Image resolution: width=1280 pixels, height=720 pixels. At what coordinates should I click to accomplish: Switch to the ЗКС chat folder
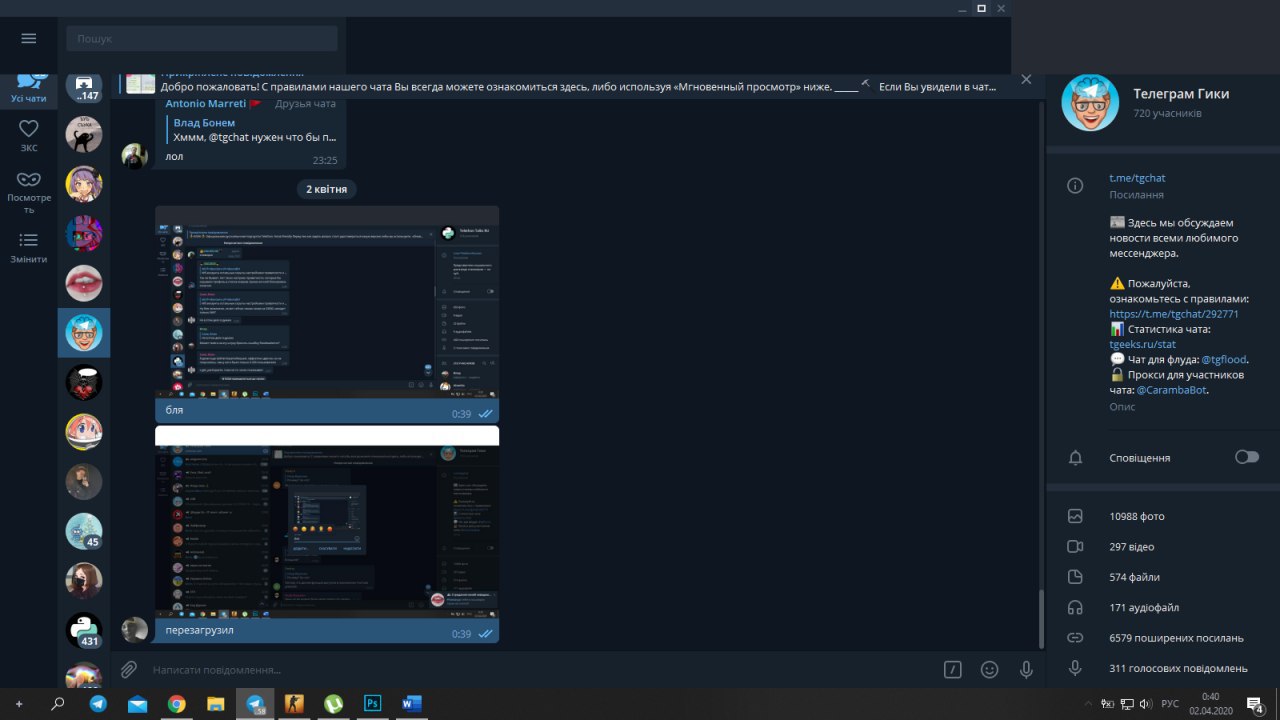28,135
